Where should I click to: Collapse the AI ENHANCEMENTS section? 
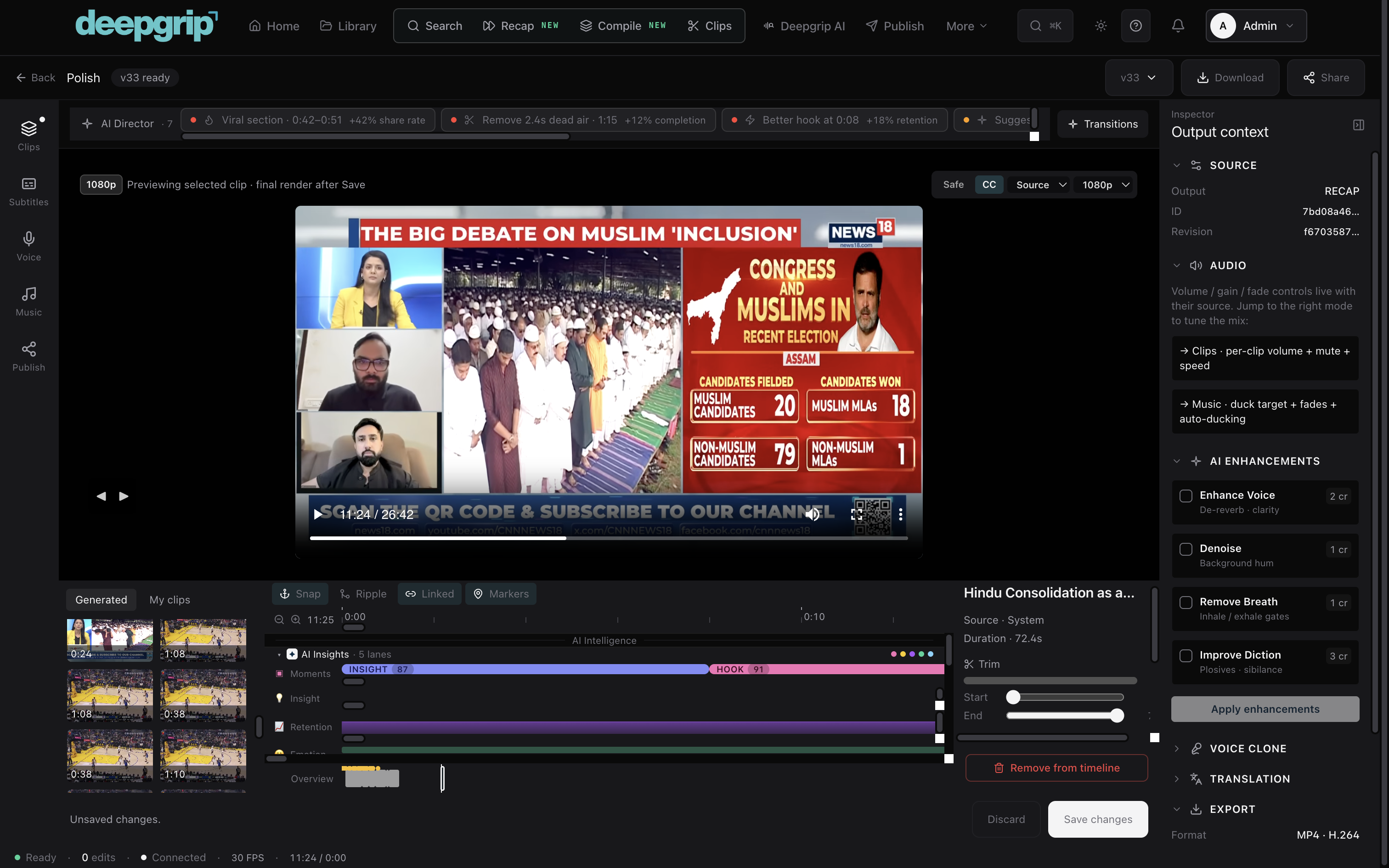click(x=1177, y=461)
